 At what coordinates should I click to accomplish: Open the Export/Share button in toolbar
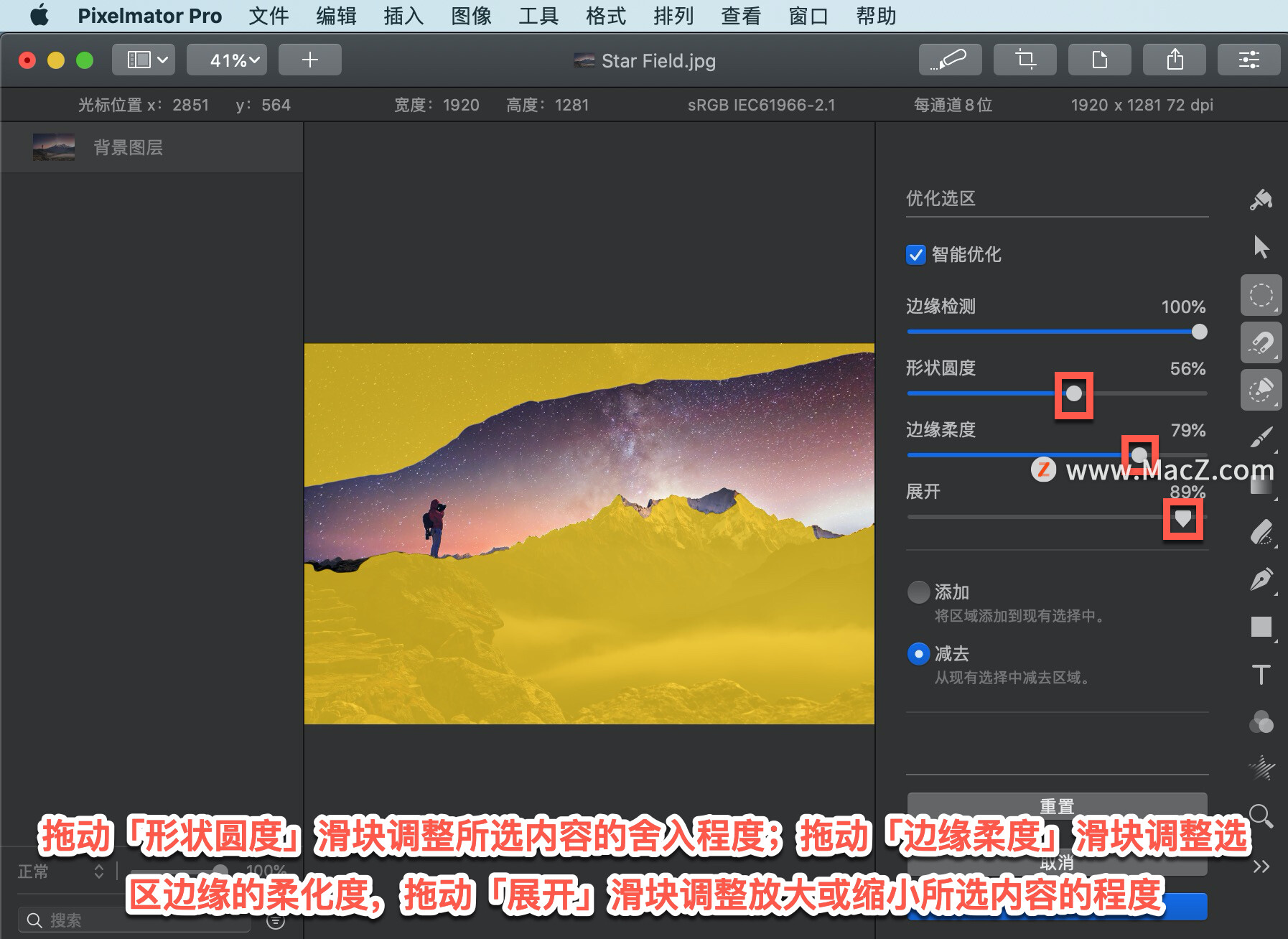1175,60
